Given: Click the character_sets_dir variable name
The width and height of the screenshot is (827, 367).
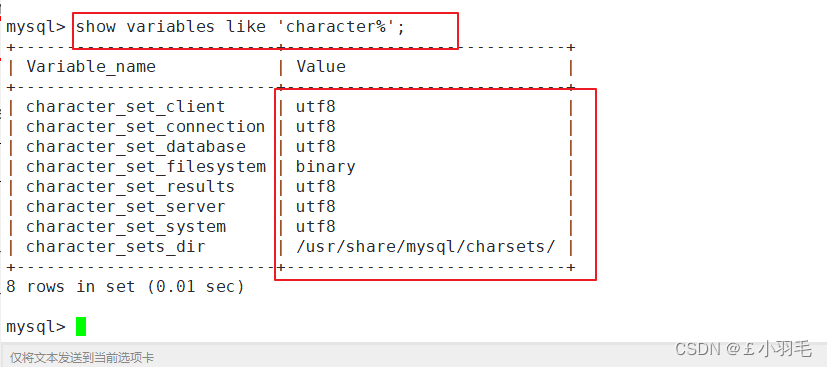Looking at the screenshot, I should pyautogui.click(x=116, y=247).
